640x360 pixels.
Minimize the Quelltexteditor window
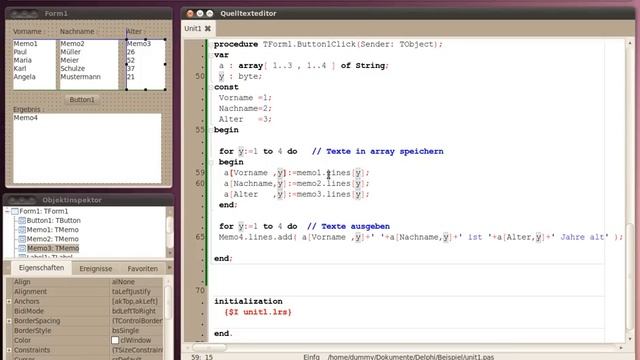200,13
